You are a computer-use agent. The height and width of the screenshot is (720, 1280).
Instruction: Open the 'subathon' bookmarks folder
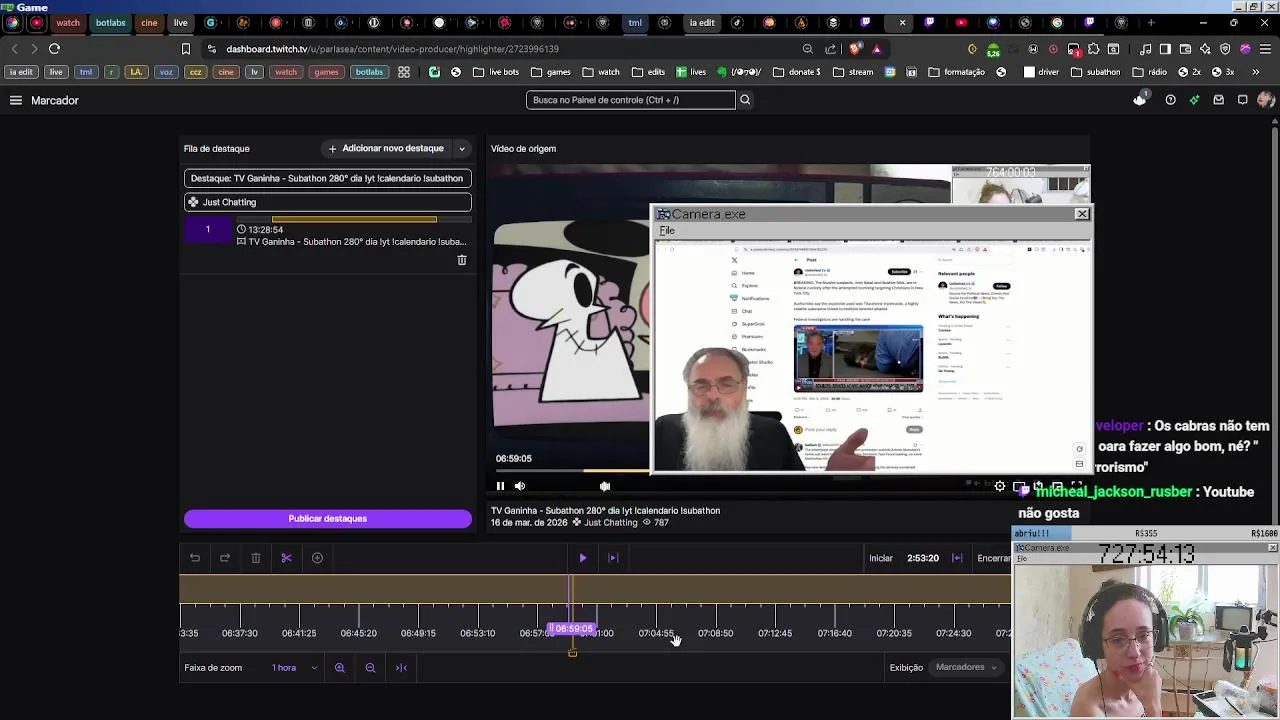tap(1095, 72)
